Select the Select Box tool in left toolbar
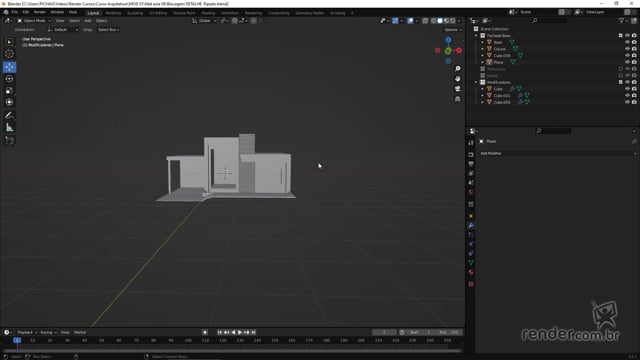Screen dimensions: 640x360 point(9,42)
